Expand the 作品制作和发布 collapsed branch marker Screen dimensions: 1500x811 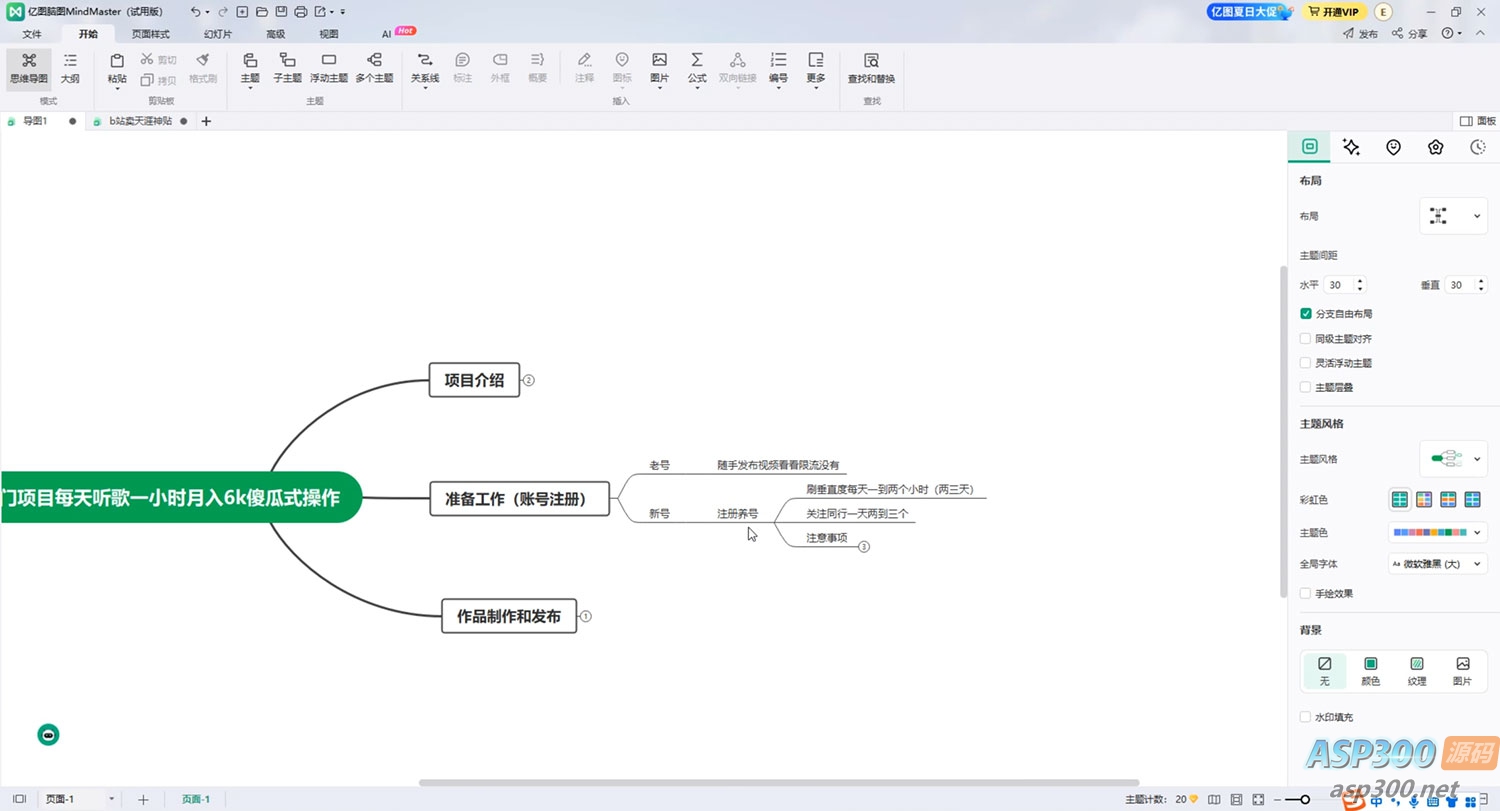587,617
